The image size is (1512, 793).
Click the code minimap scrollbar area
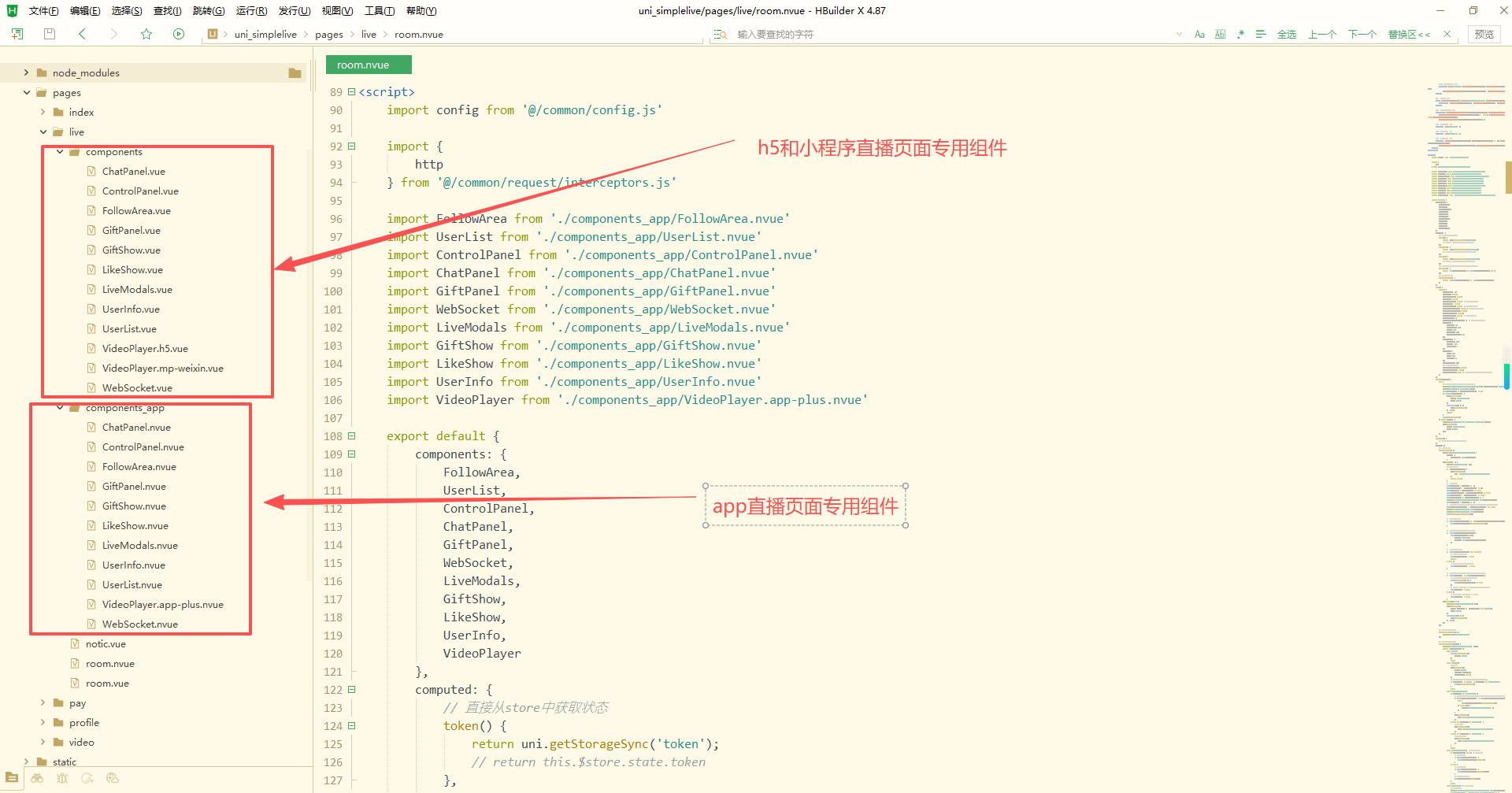click(x=1466, y=394)
